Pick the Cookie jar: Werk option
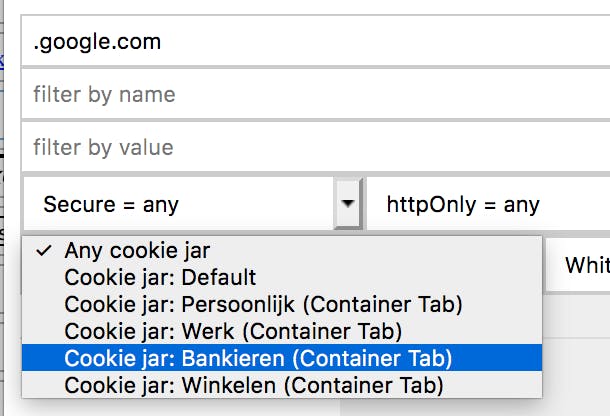Viewport: 610px width, 416px height. coord(232,330)
